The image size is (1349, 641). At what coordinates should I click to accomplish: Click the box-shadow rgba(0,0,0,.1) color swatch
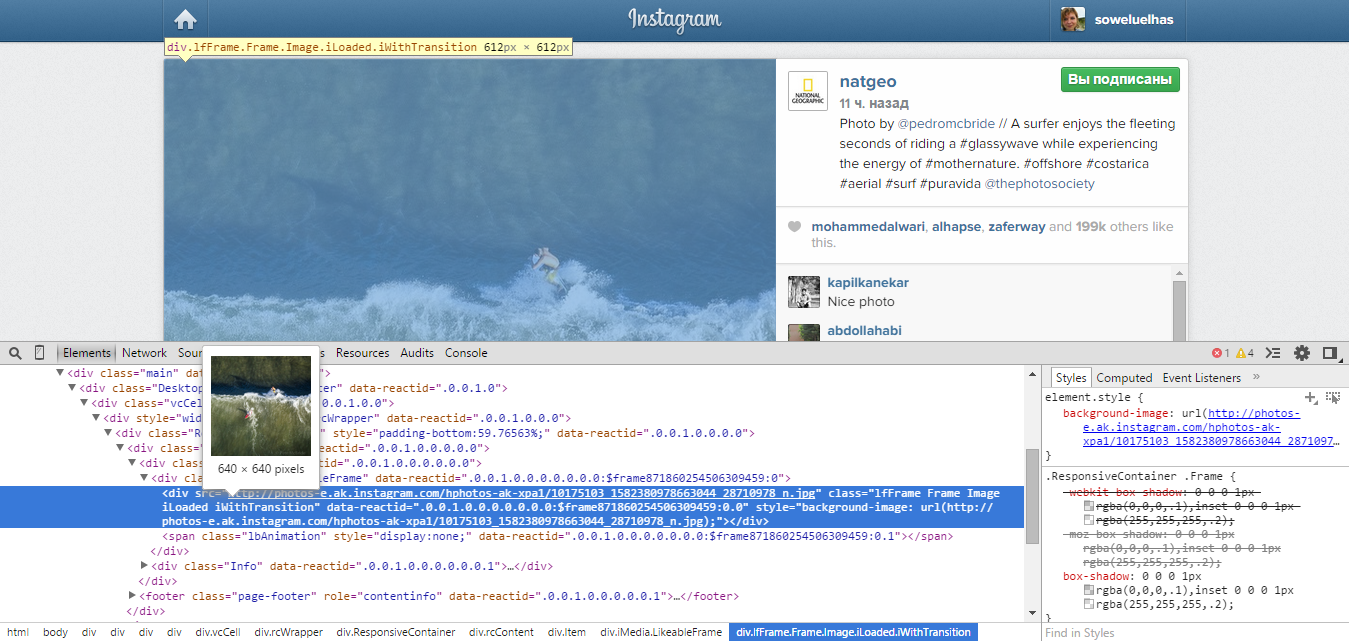1089,590
